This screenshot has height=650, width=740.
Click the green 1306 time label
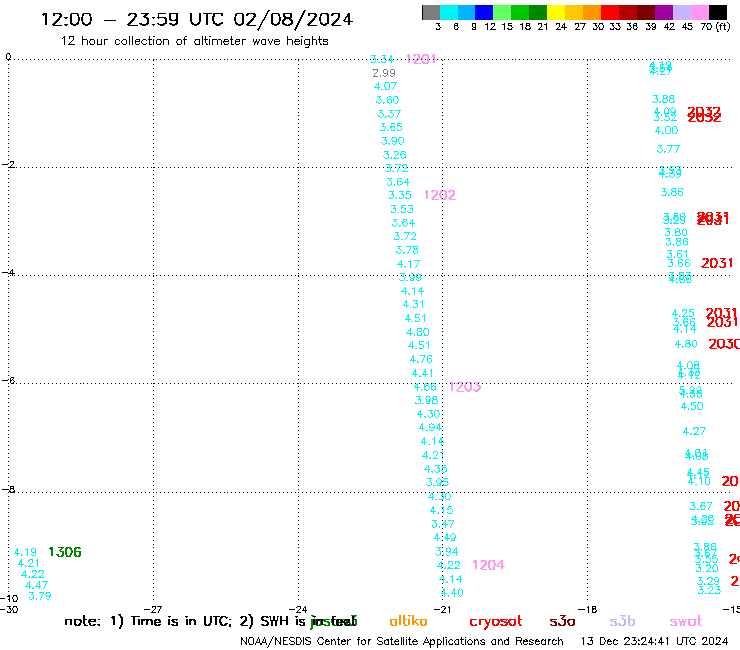point(65,552)
